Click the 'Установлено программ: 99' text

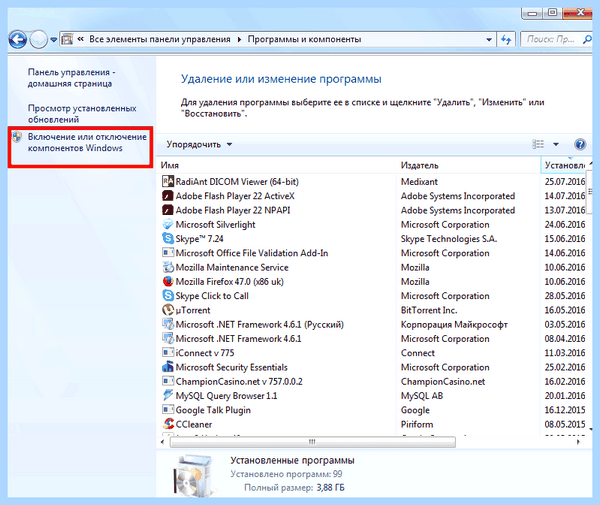point(286,474)
